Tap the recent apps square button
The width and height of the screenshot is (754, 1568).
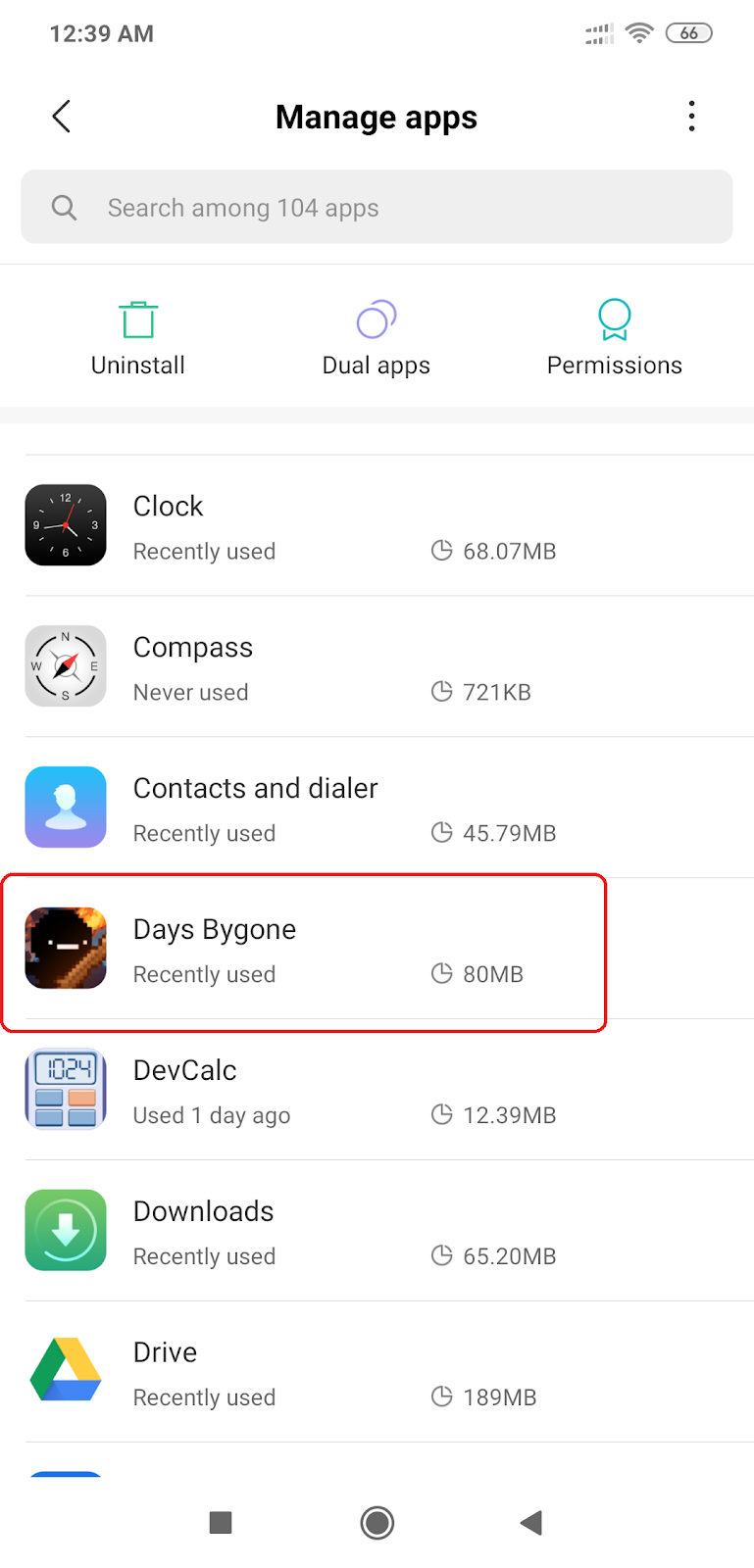click(x=220, y=1523)
